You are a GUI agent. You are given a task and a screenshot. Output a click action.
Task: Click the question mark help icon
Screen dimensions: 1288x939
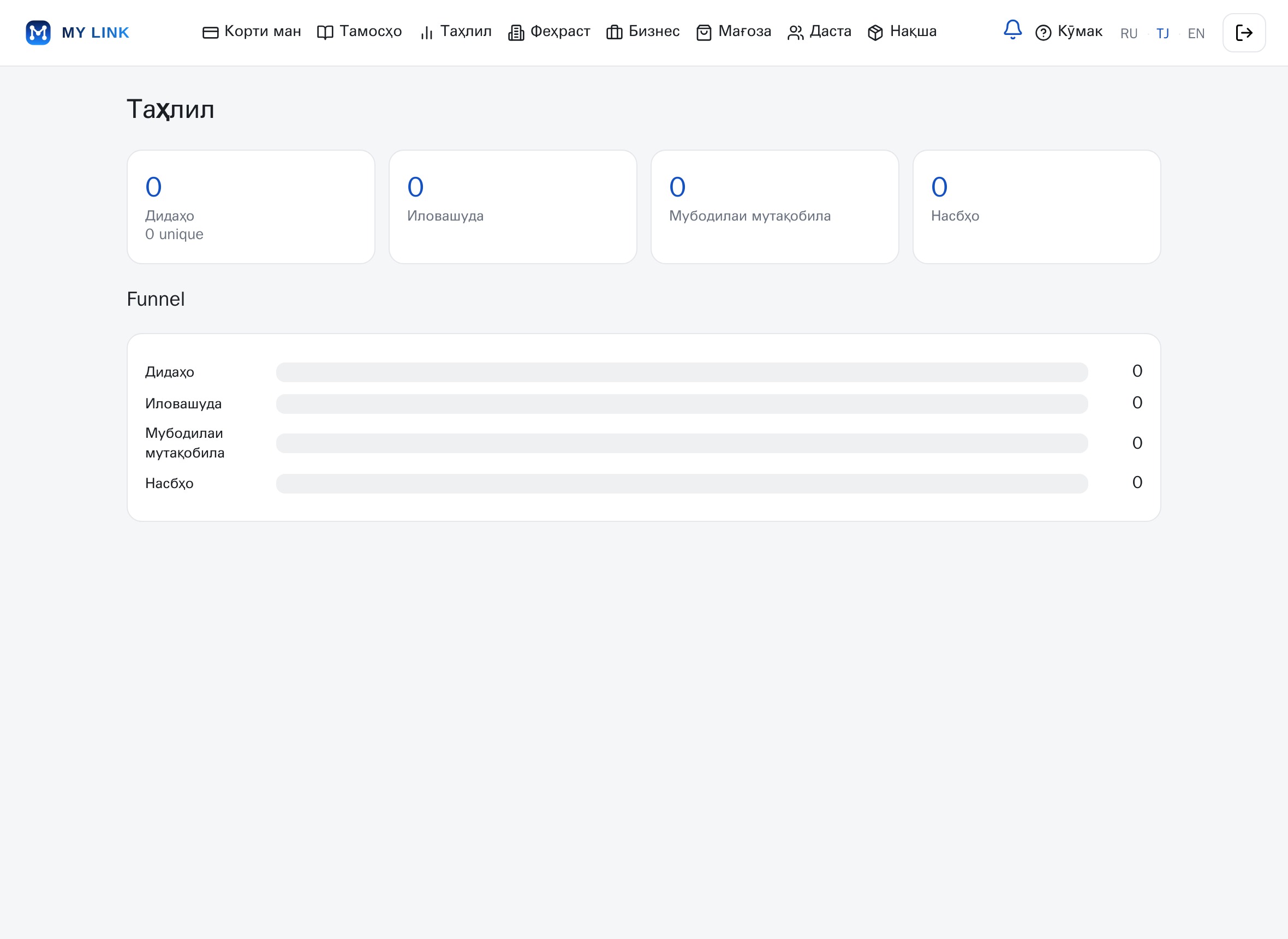click(1043, 33)
